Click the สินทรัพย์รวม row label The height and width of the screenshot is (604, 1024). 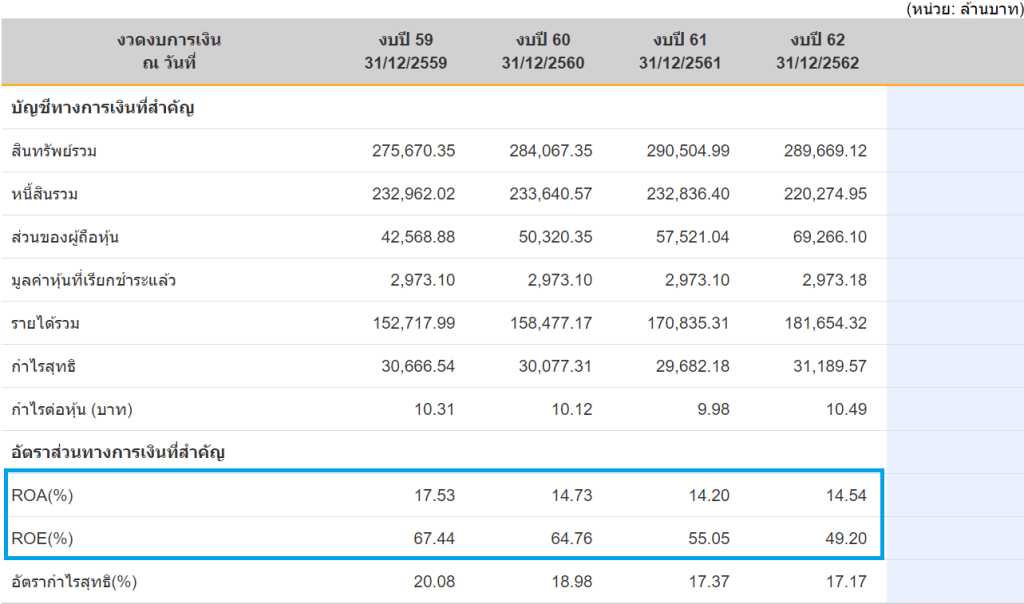[x=54, y=151]
